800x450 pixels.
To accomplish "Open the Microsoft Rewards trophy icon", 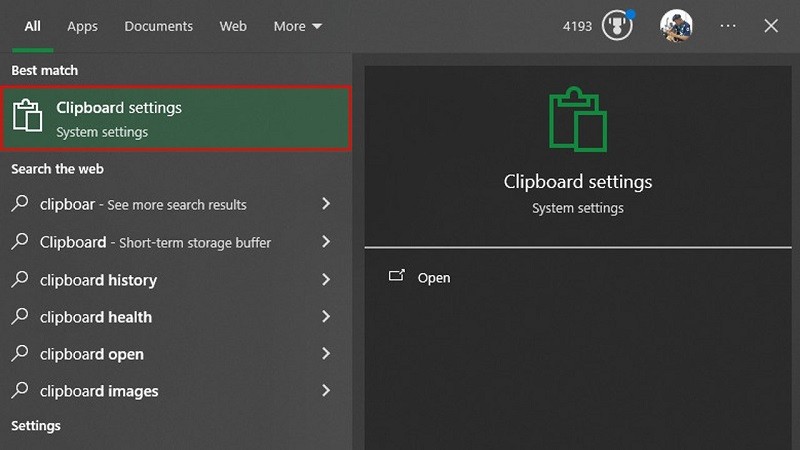I will click(617, 26).
